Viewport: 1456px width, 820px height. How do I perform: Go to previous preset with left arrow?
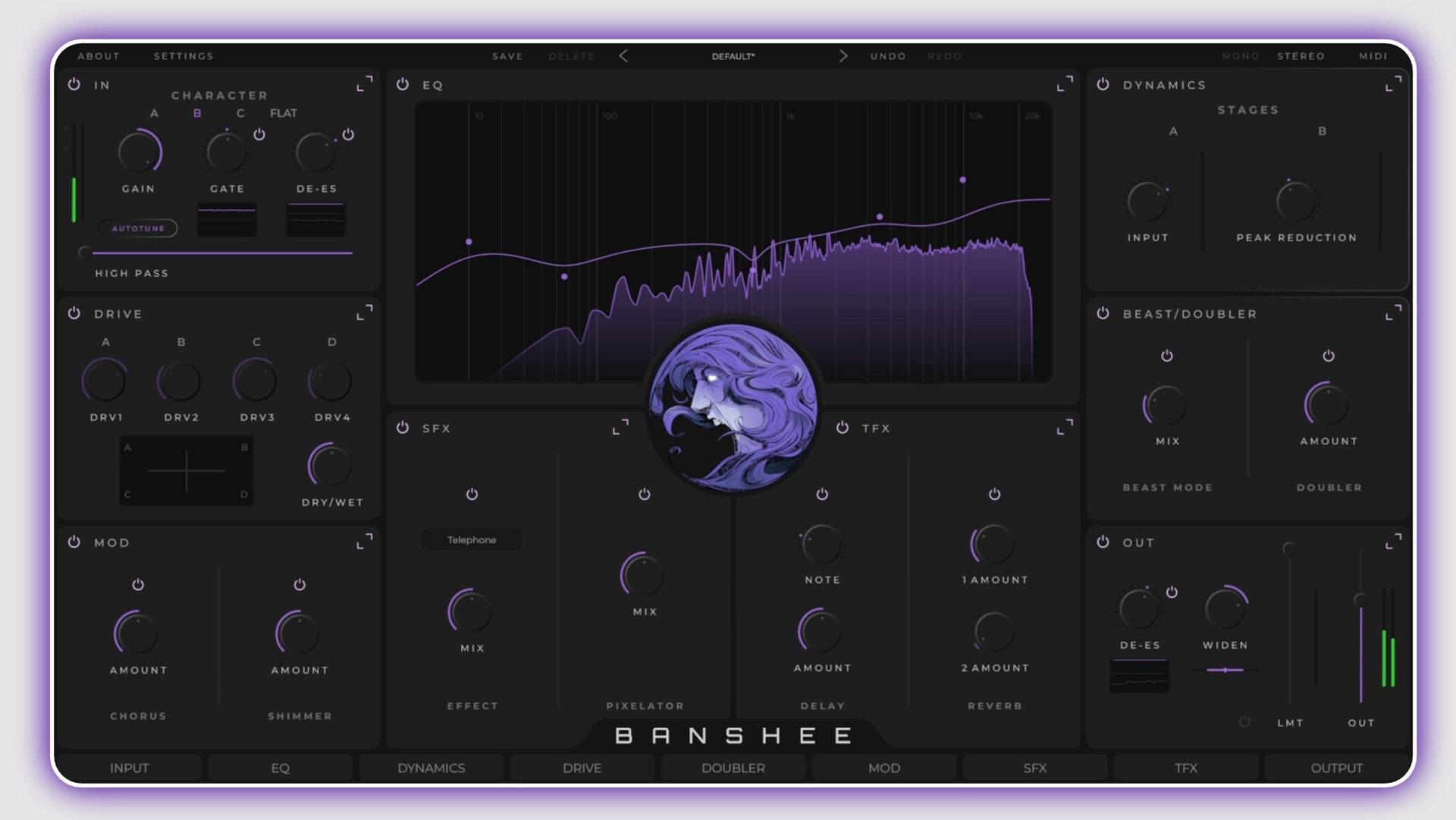point(623,55)
